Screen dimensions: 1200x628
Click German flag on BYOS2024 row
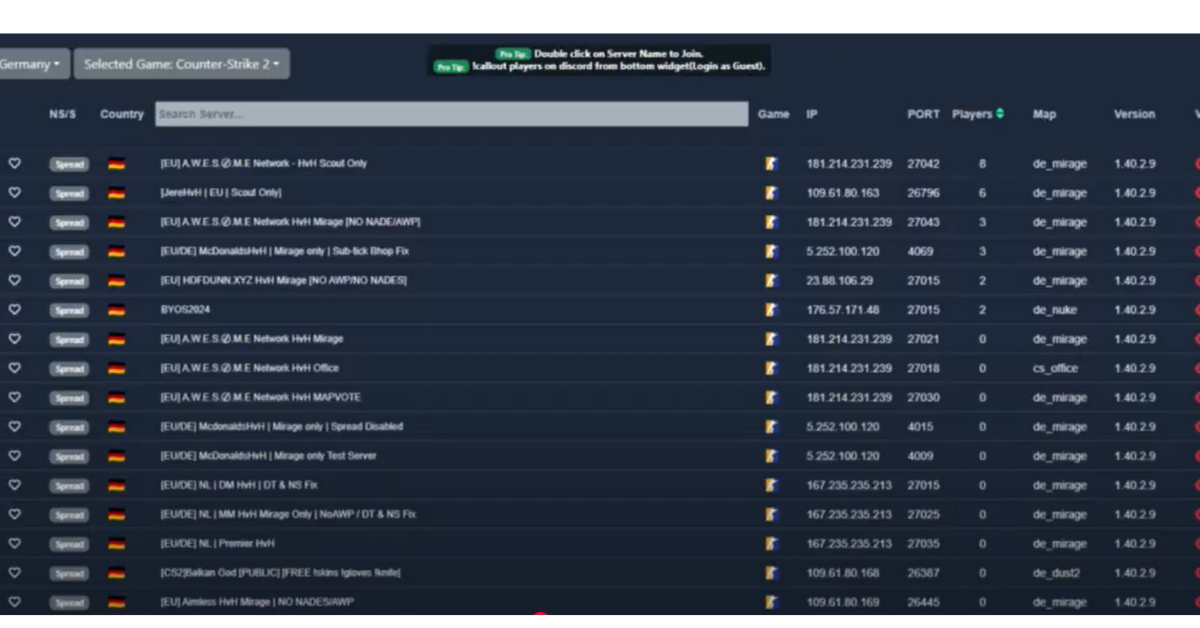[x=117, y=310]
